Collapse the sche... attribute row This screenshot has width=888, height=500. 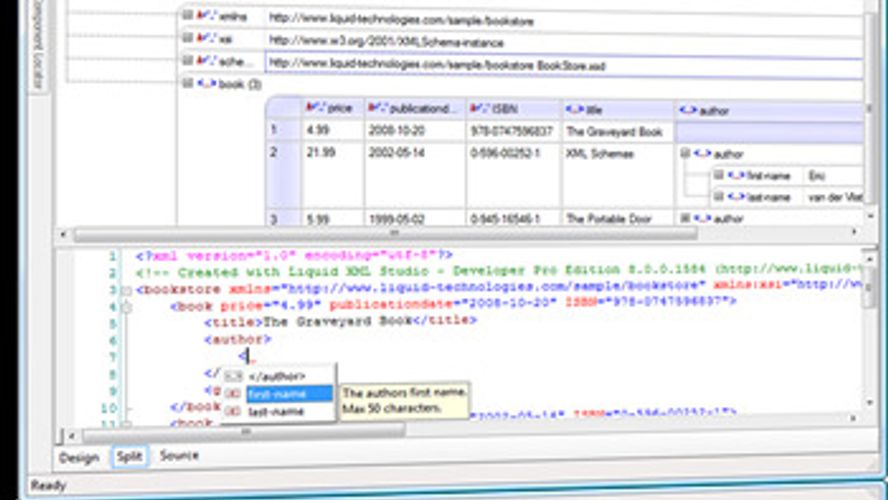click(x=187, y=59)
